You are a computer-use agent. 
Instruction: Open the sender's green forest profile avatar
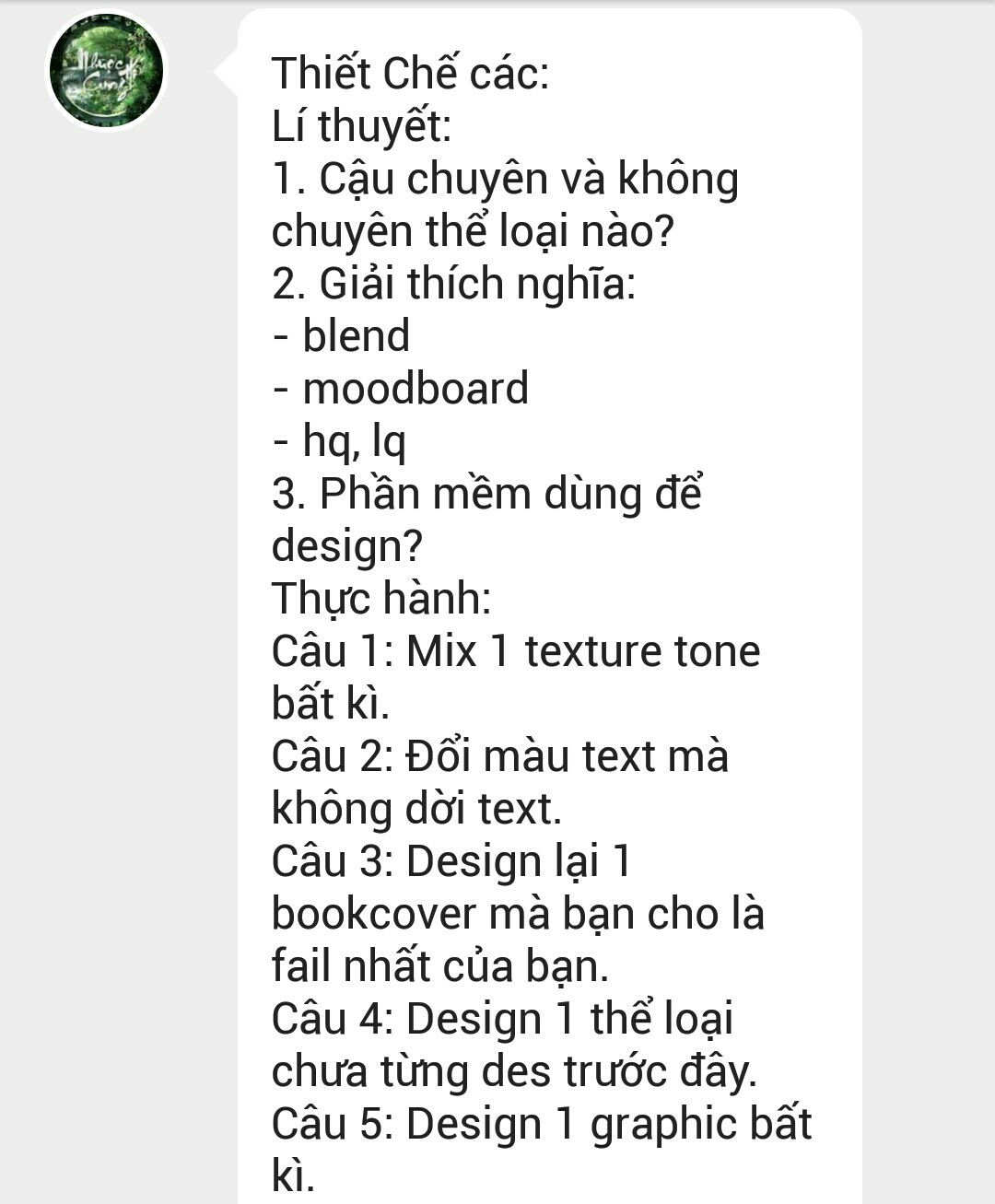tap(106, 71)
